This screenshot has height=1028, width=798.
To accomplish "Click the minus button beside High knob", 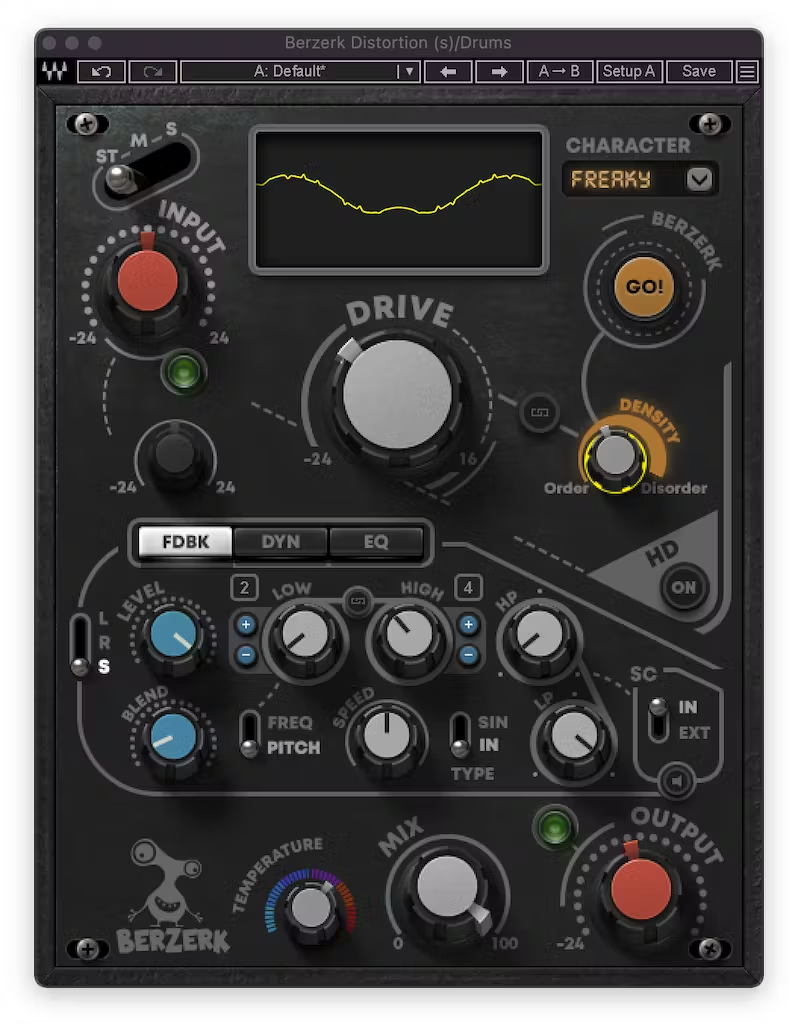I will 468,654.
